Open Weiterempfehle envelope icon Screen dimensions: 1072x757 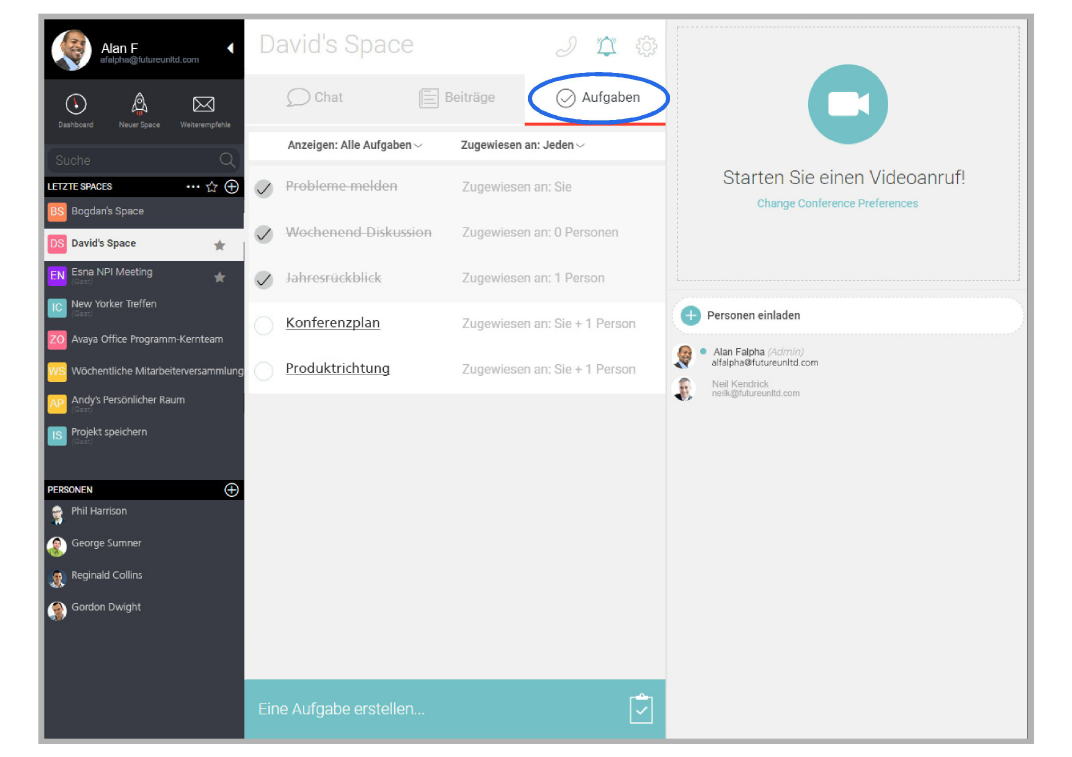click(204, 105)
